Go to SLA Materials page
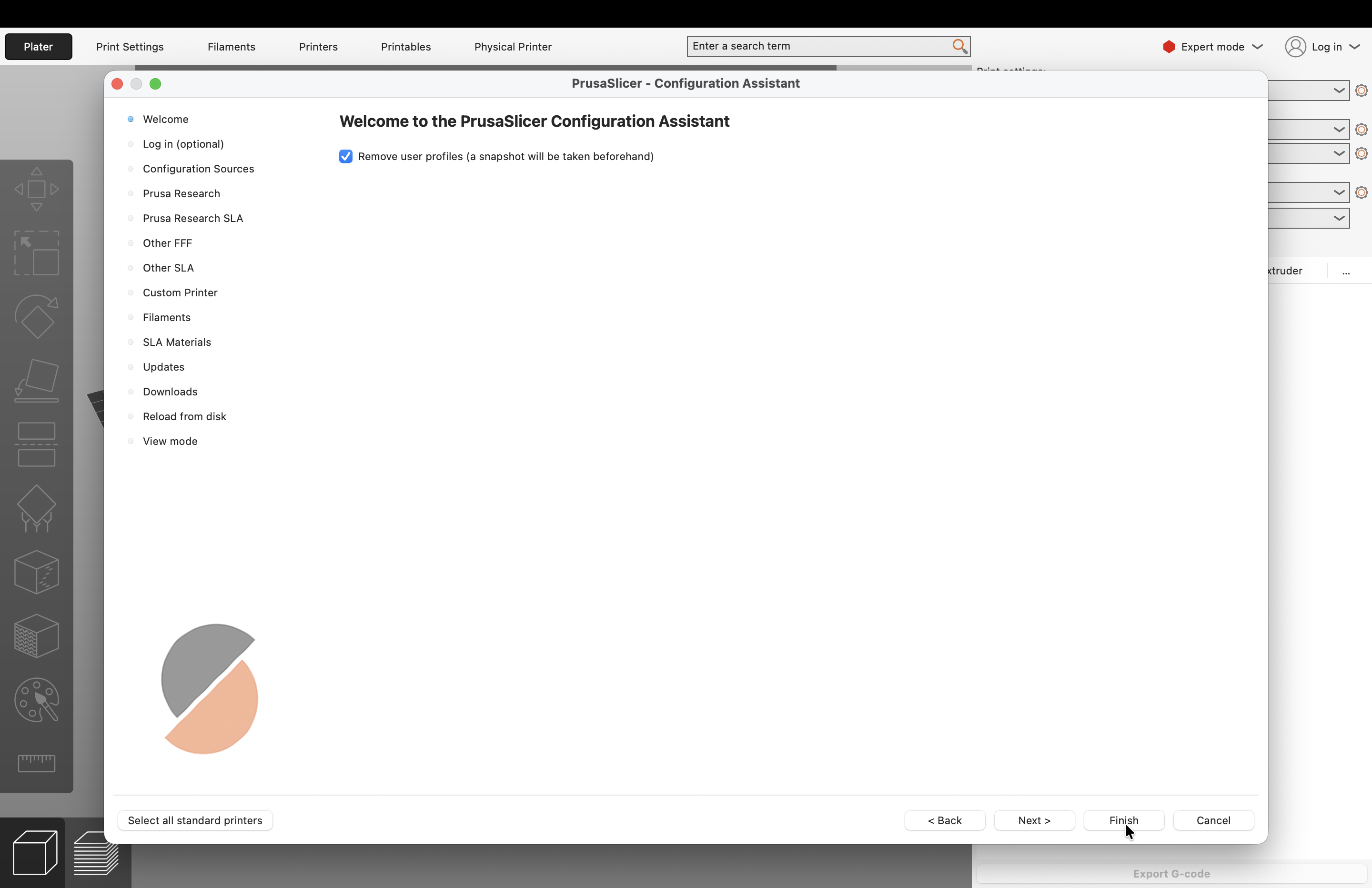1372x888 pixels. (x=177, y=343)
